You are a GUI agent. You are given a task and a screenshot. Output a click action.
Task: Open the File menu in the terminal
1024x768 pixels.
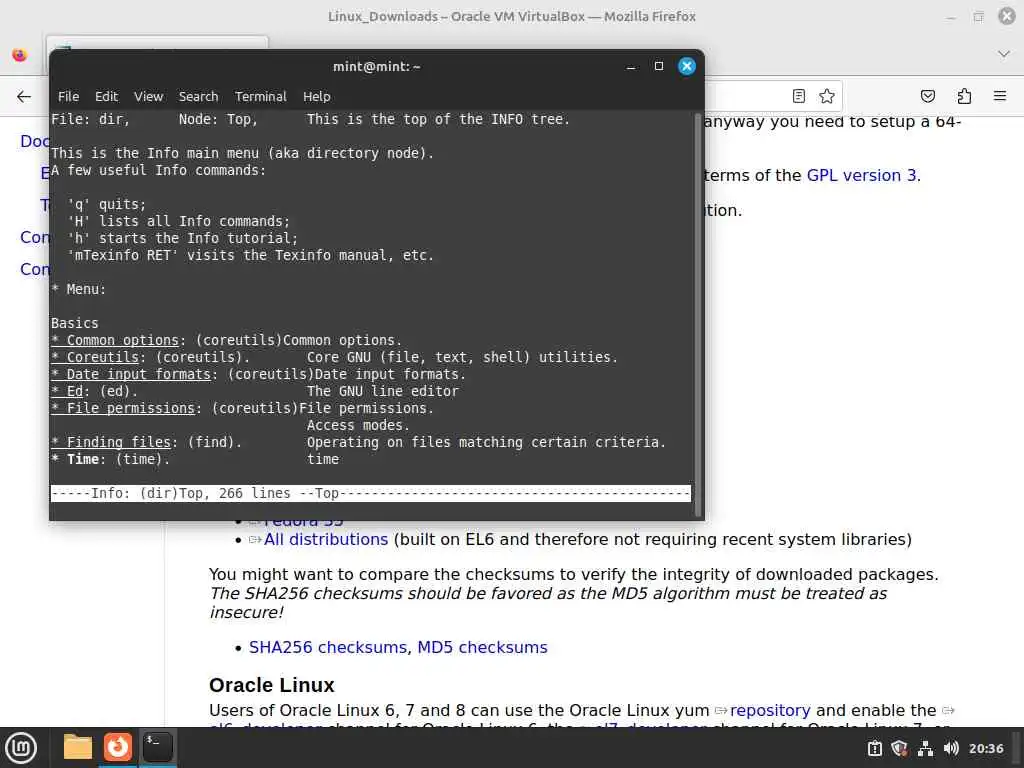pos(68,96)
